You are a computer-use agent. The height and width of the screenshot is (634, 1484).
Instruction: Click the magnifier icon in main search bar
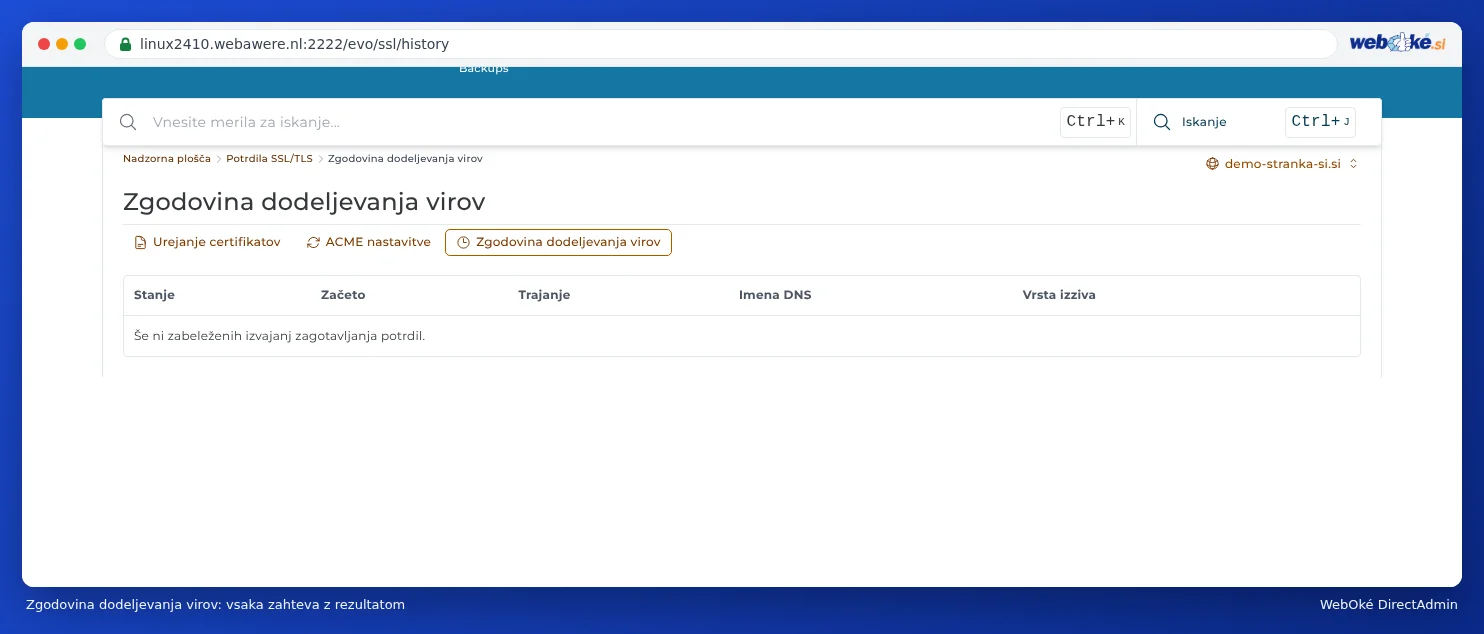128,122
